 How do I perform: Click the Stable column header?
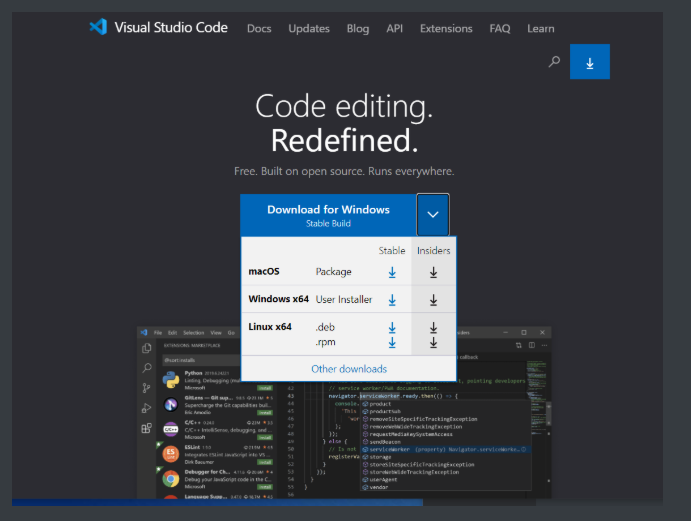[392, 250]
